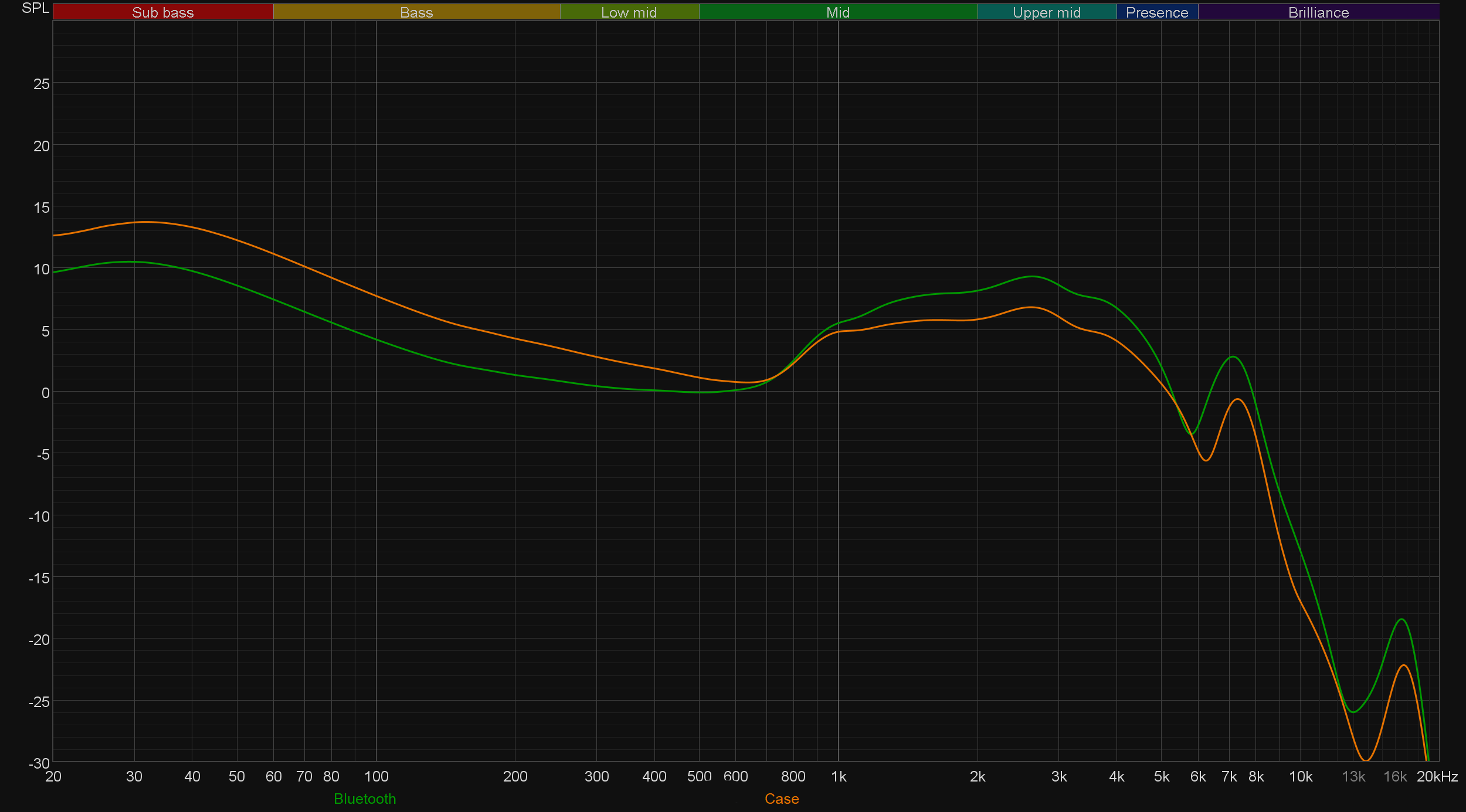Click the -30 dB SPL axis value
Viewport: 1466px width, 812px height.
tap(39, 763)
